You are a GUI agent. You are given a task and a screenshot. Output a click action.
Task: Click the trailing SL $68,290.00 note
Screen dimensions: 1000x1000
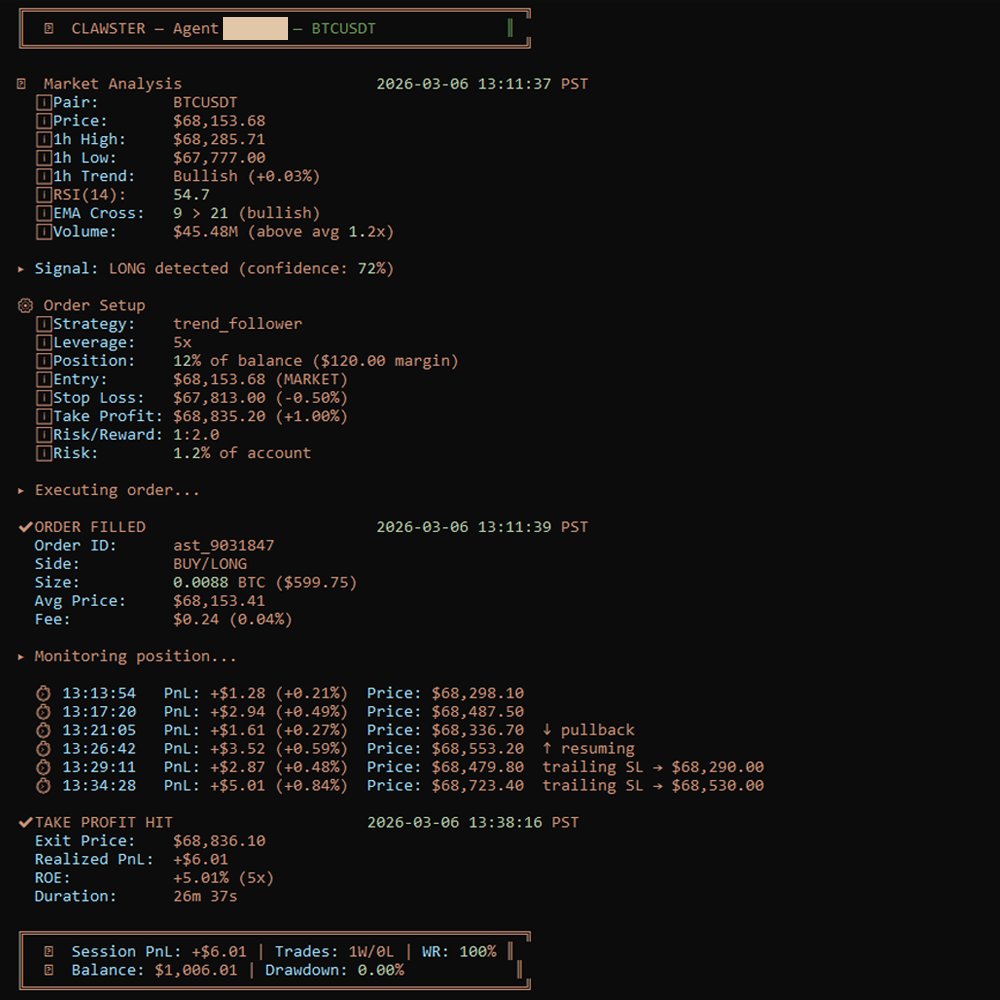tap(653, 767)
